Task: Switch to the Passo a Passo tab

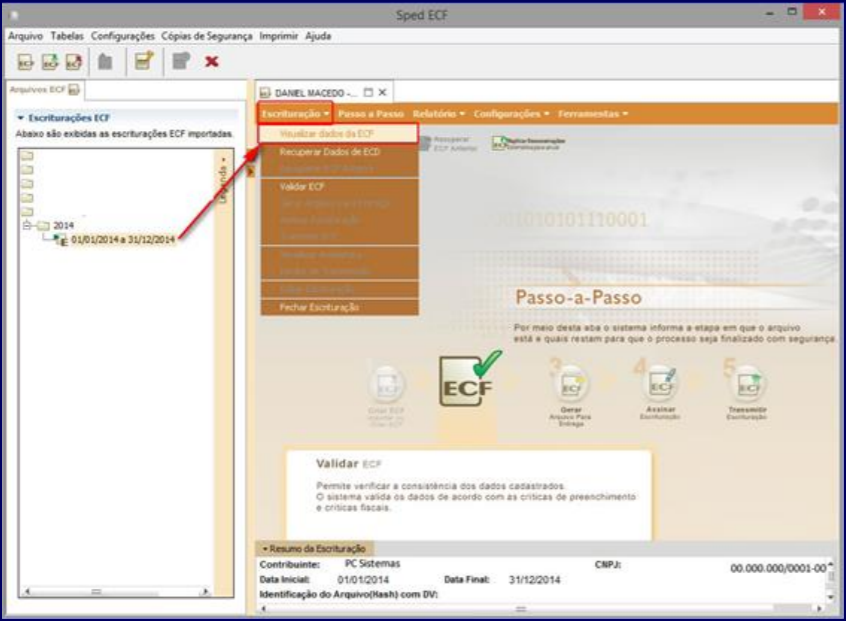Action: 371,114
